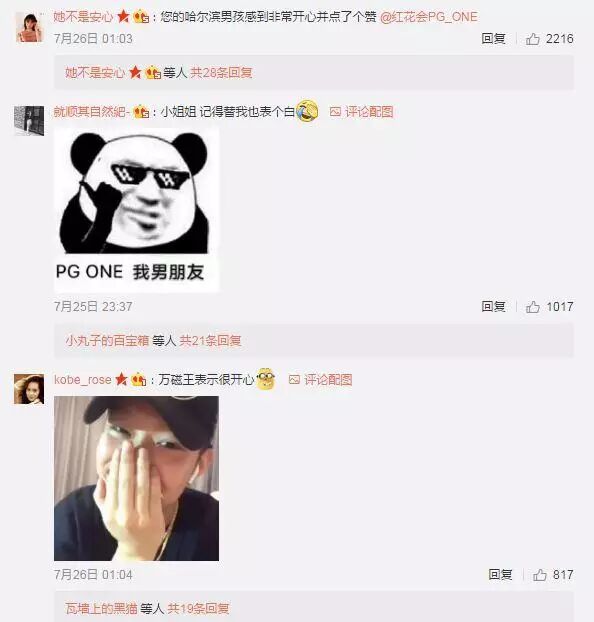
Task: Open the avatar of user kobe_rose
Action: tap(29, 389)
